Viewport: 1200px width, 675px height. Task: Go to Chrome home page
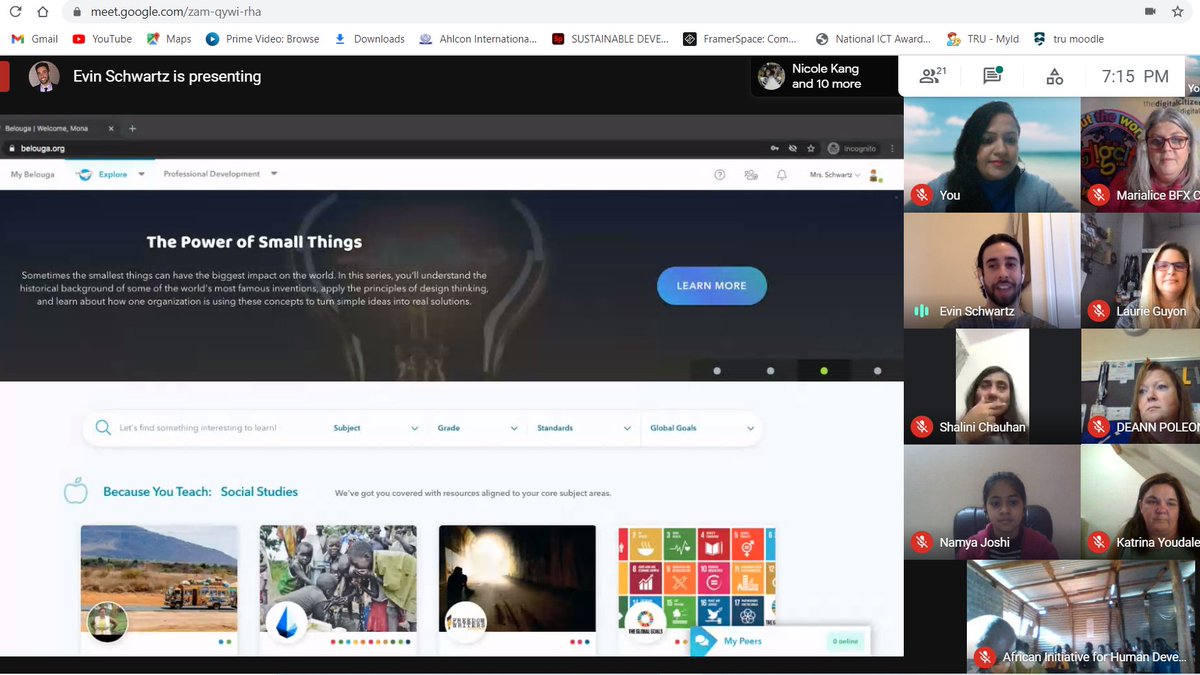click(x=41, y=12)
